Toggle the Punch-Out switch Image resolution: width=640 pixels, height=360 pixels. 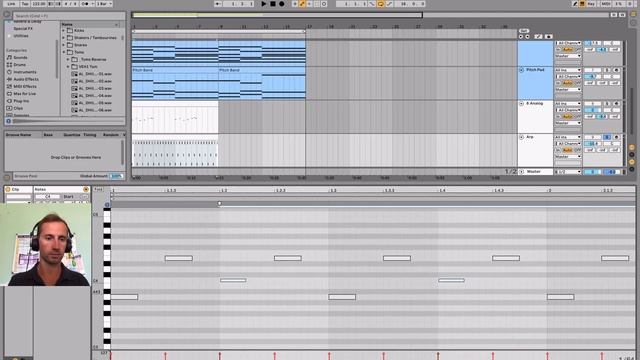tap(389, 4)
